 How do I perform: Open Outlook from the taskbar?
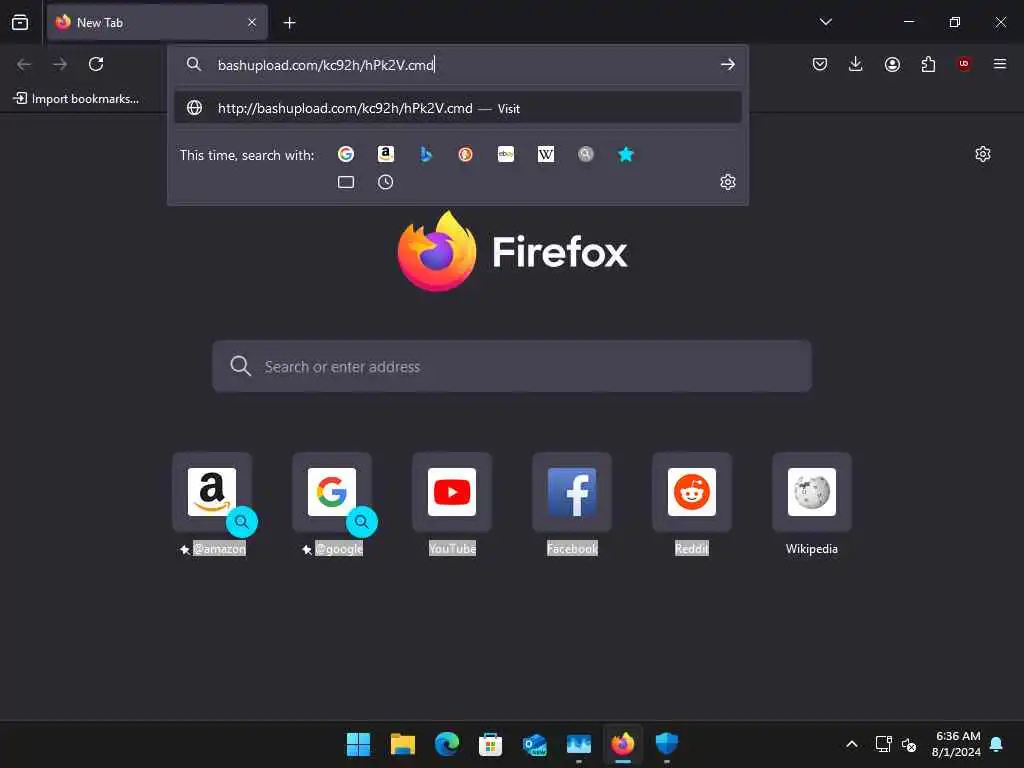(534, 744)
